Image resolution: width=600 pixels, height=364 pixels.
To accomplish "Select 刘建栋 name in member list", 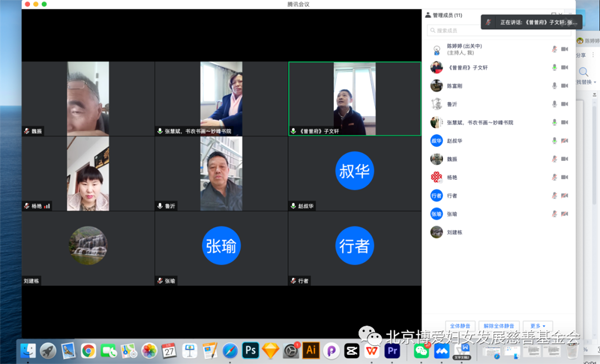I will coord(455,232).
